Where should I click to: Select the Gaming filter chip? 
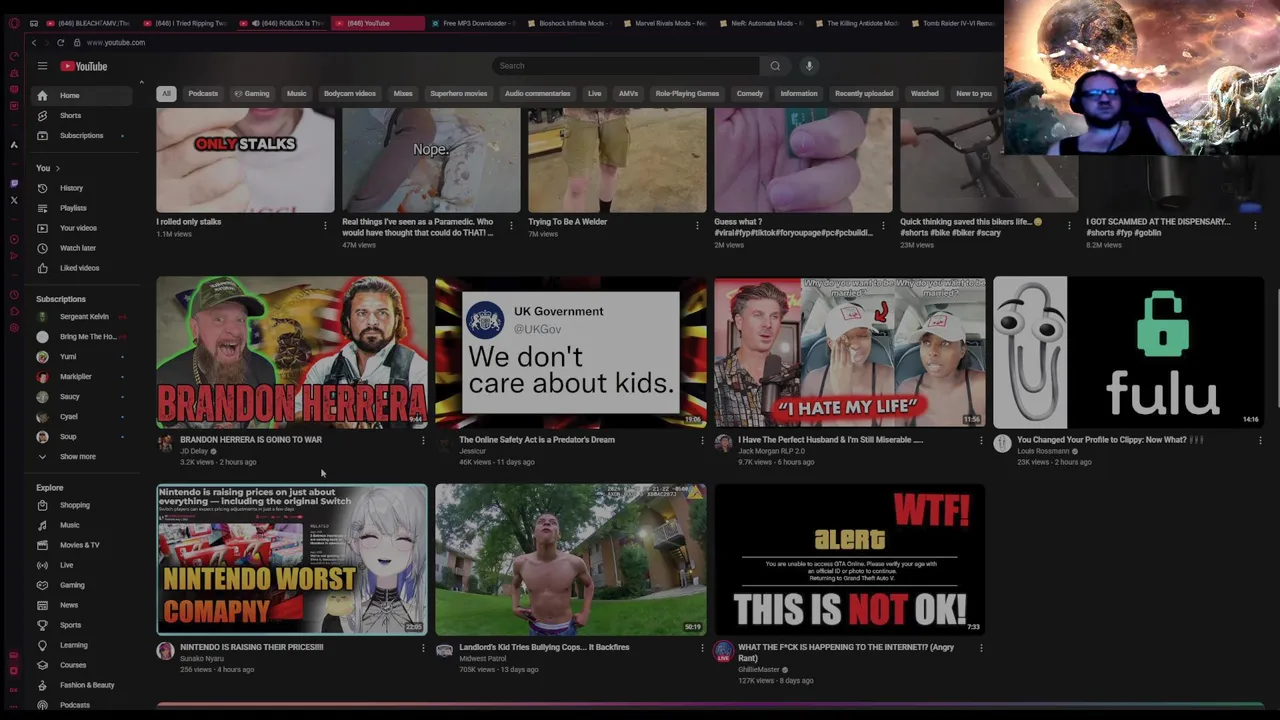[252, 94]
